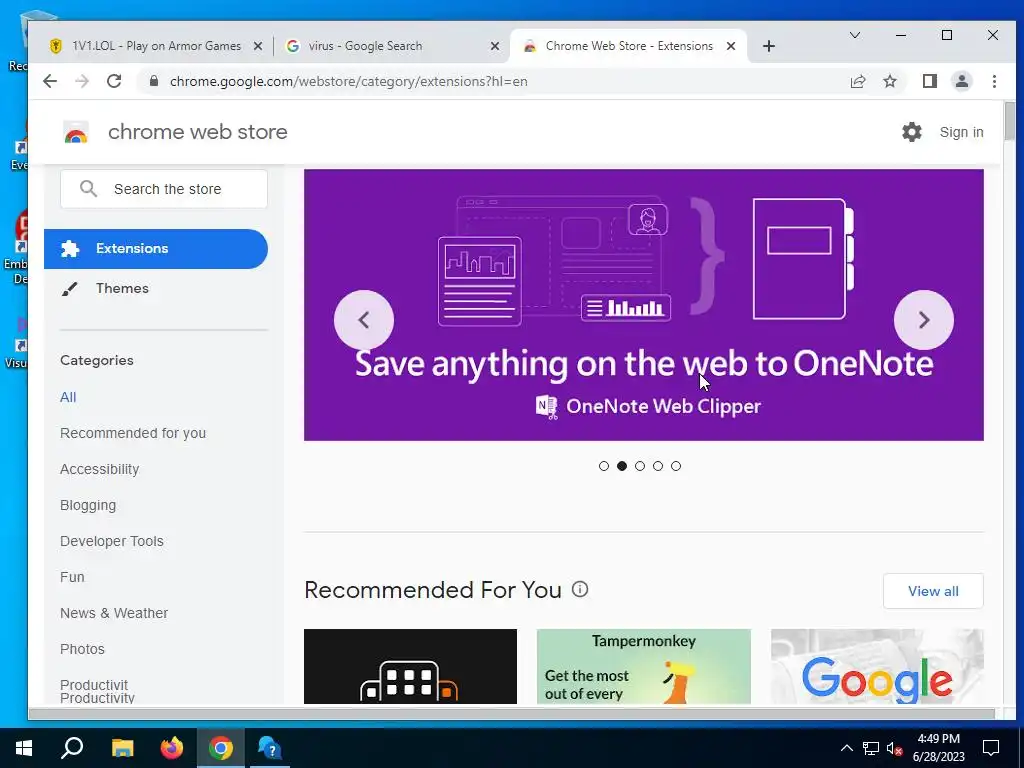This screenshot has width=1024, height=768.
Task: Click View all for Recommended For You
Action: 933,591
